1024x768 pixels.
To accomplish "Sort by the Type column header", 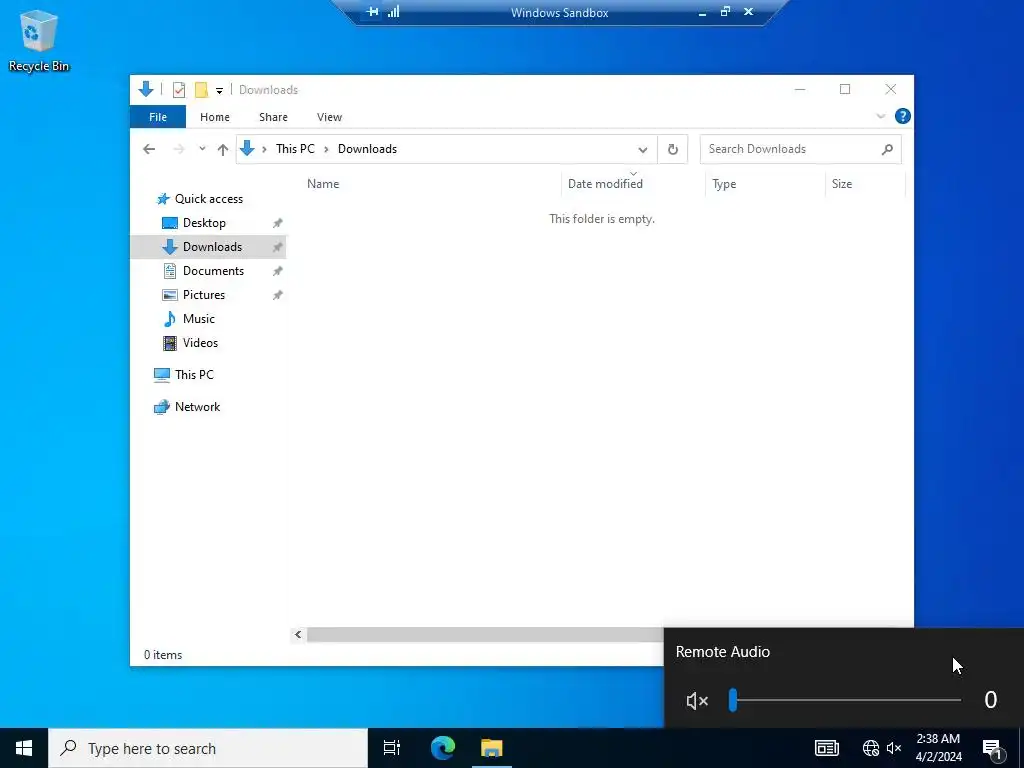I will click(765, 184).
